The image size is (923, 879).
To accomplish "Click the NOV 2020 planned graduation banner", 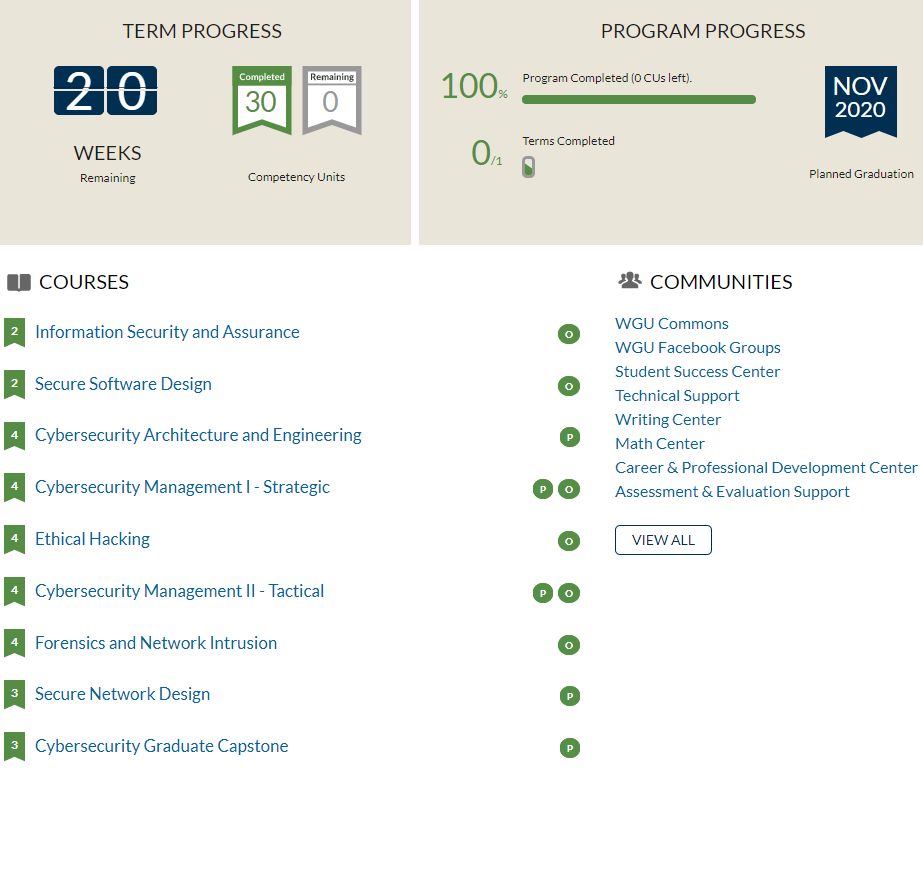I will click(x=860, y=100).
